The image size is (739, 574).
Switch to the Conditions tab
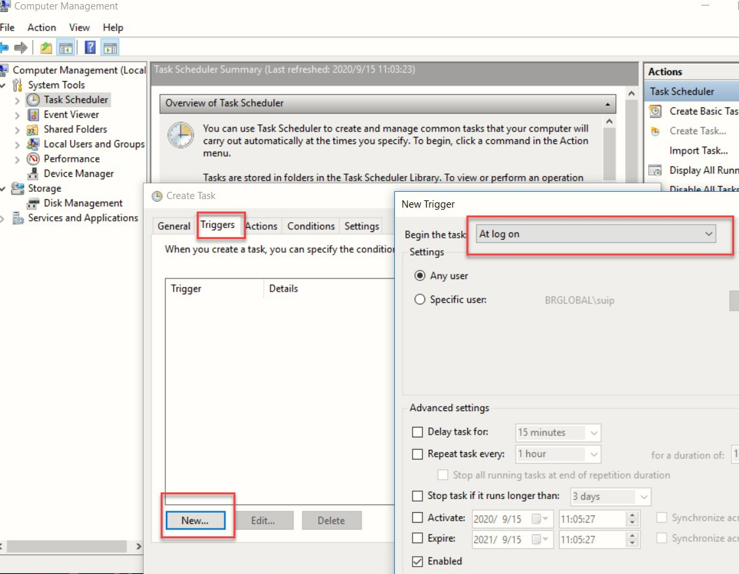(x=311, y=226)
